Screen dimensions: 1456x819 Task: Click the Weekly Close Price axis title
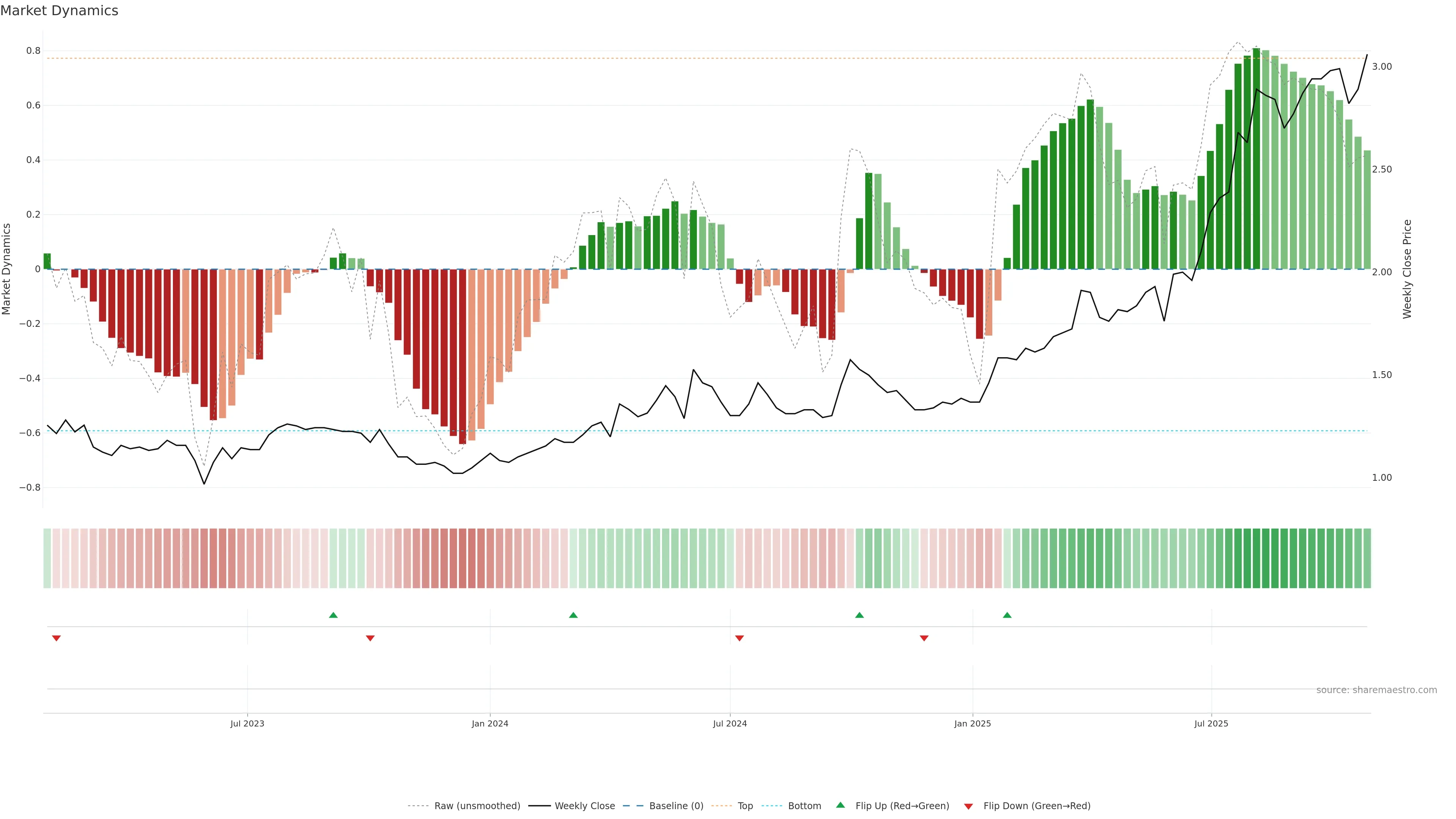1407,269
